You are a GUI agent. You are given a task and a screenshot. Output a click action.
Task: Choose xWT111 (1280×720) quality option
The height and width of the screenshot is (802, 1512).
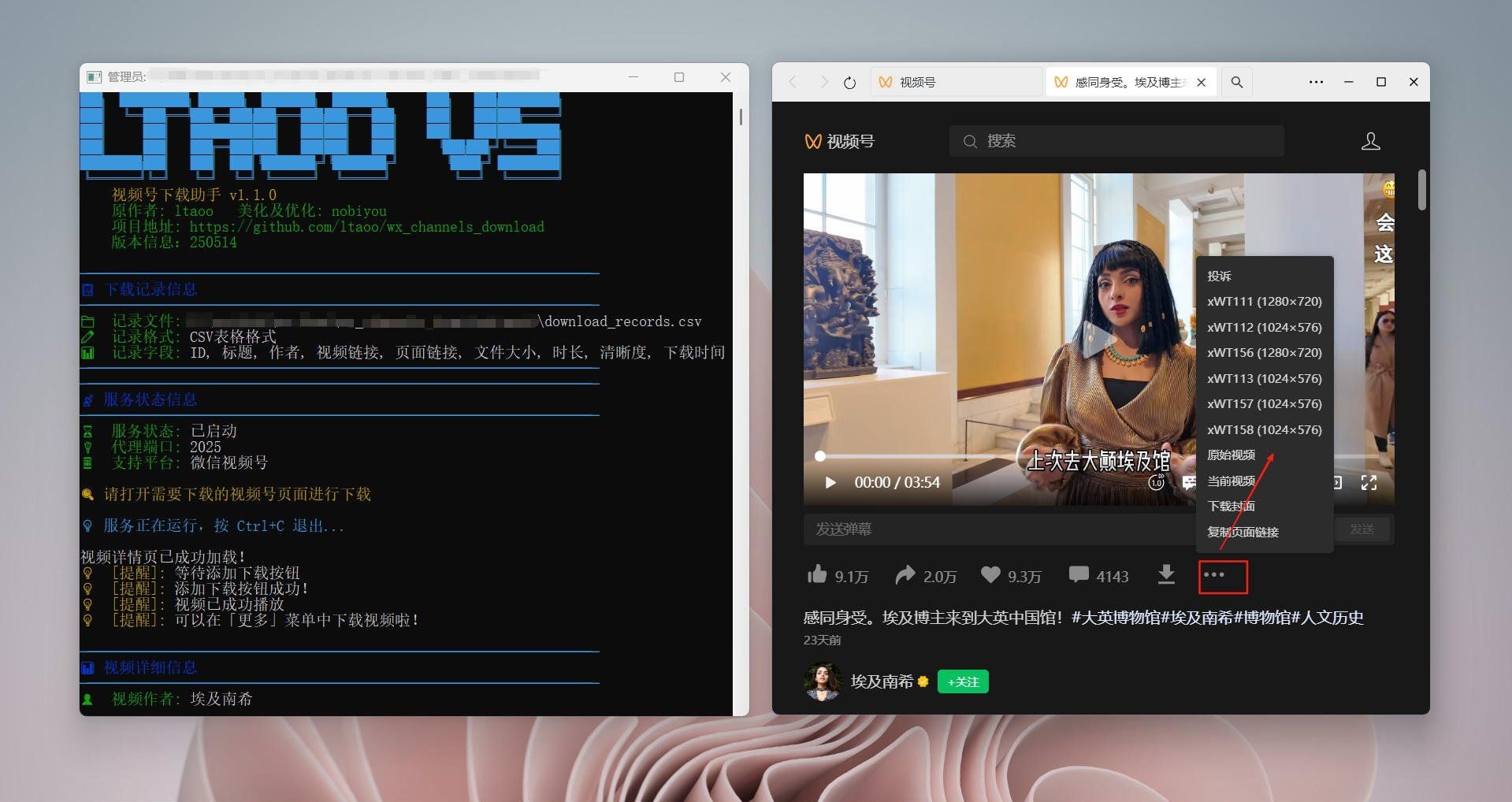coord(1265,302)
